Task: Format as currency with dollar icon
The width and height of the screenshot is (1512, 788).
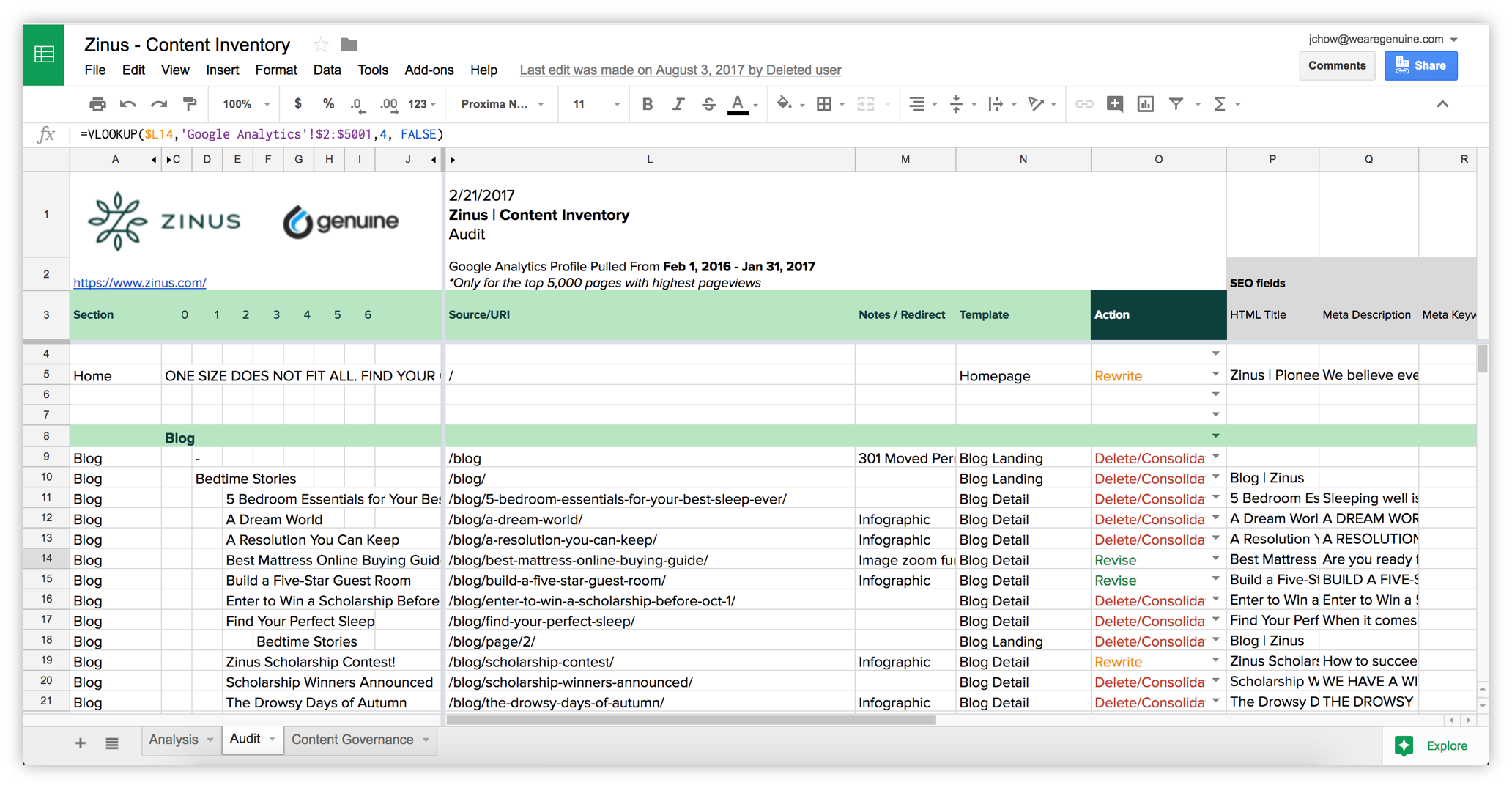Action: click(x=297, y=104)
